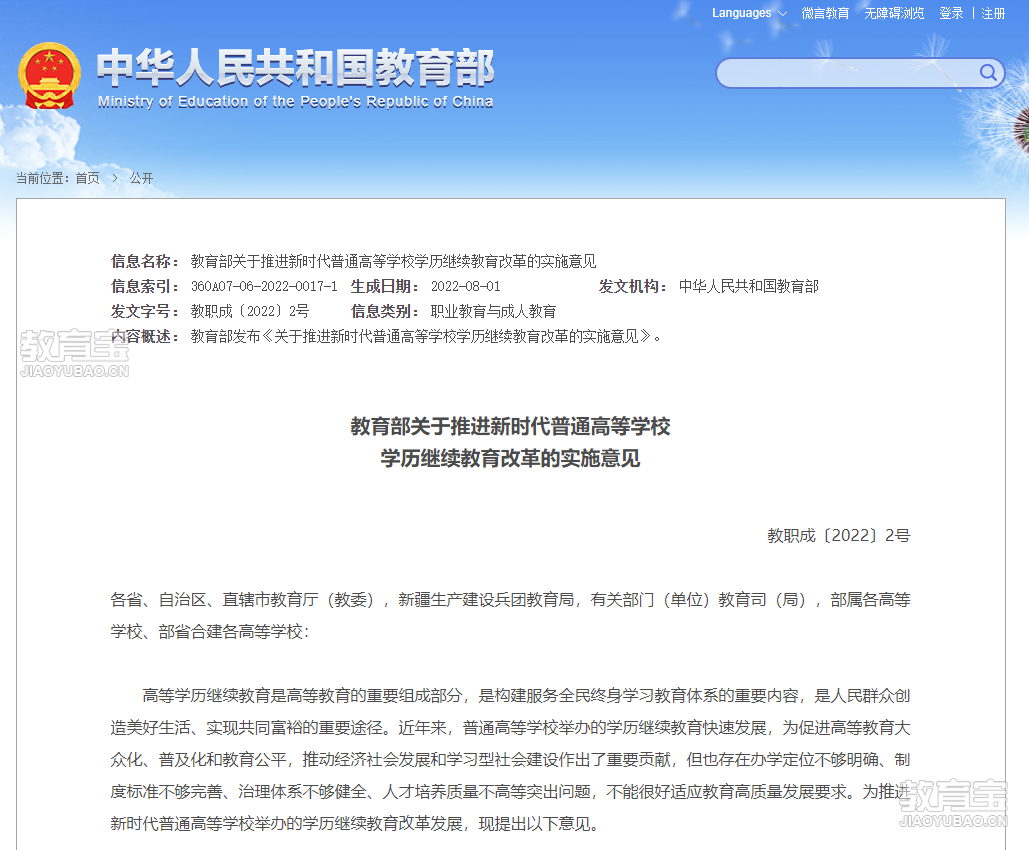The height and width of the screenshot is (850, 1029).
Task: Click the 登录 login link
Action: click(x=951, y=13)
